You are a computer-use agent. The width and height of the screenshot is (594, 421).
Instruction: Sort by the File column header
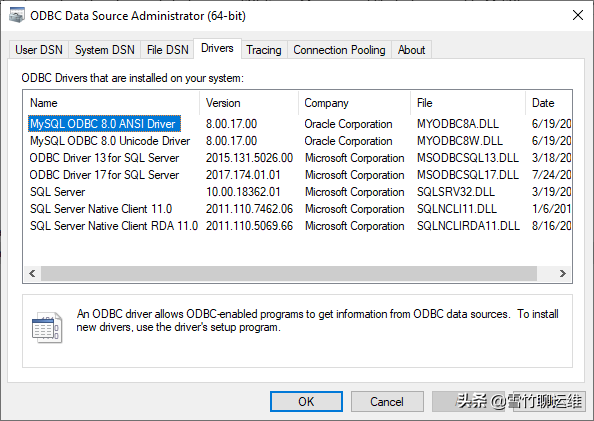click(468, 103)
